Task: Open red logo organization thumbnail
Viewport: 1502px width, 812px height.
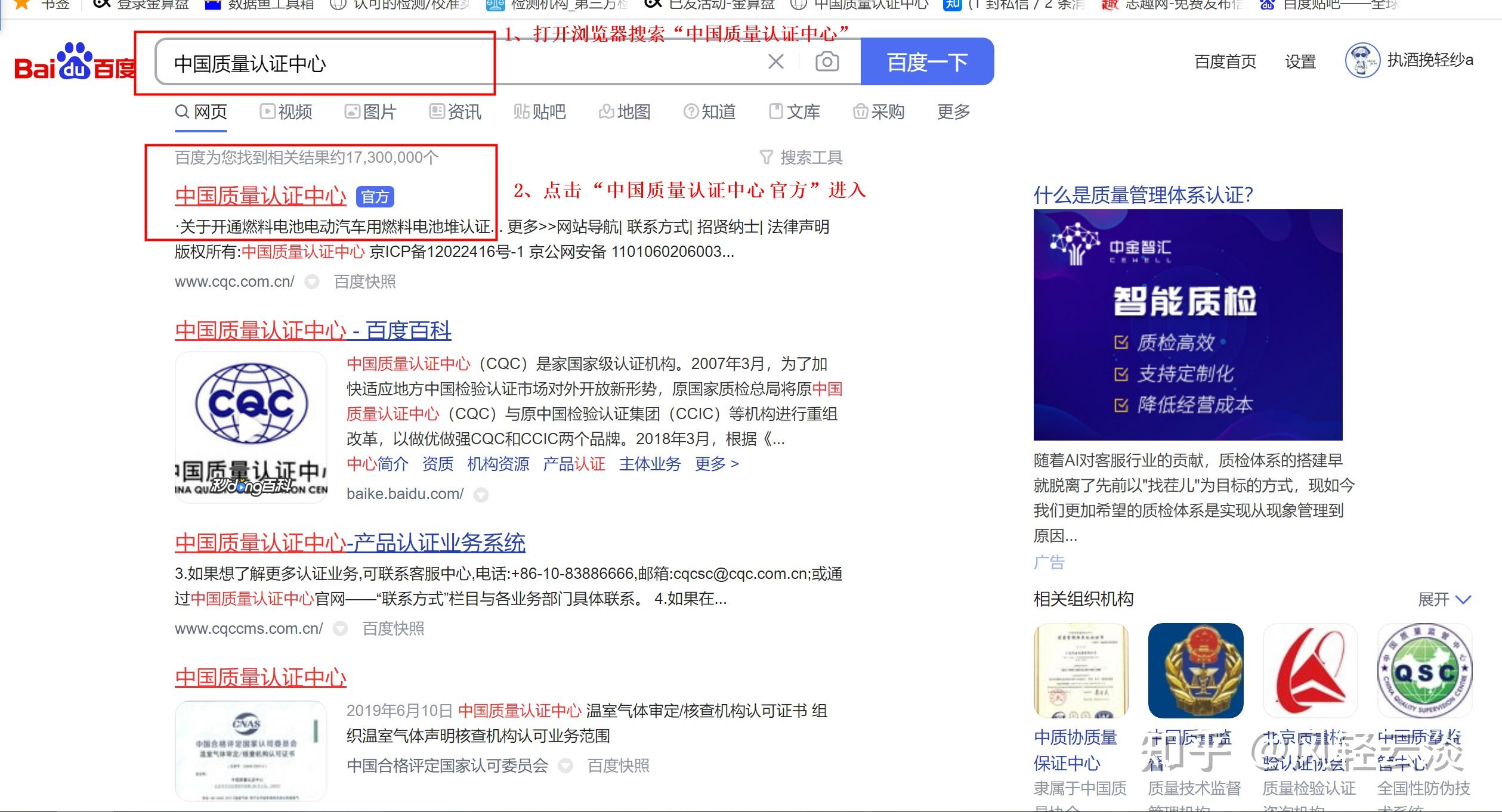Action: (x=1310, y=671)
